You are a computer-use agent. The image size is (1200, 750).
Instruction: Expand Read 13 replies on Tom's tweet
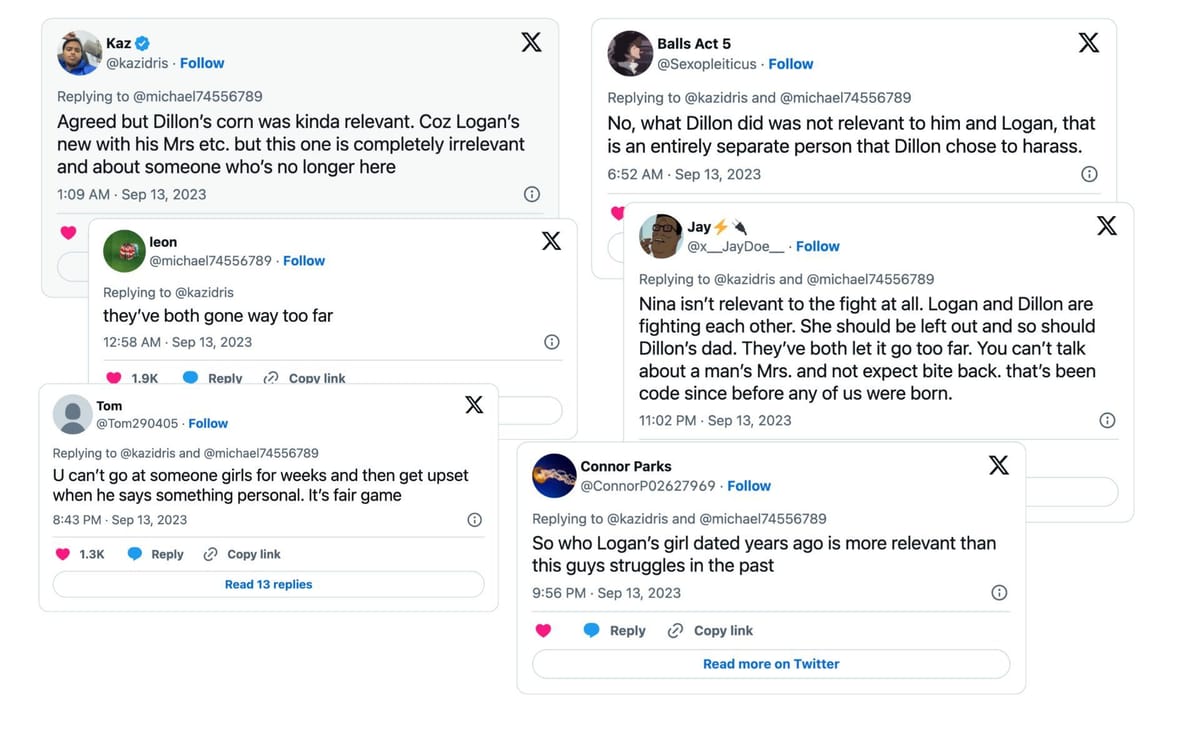(x=268, y=585)
